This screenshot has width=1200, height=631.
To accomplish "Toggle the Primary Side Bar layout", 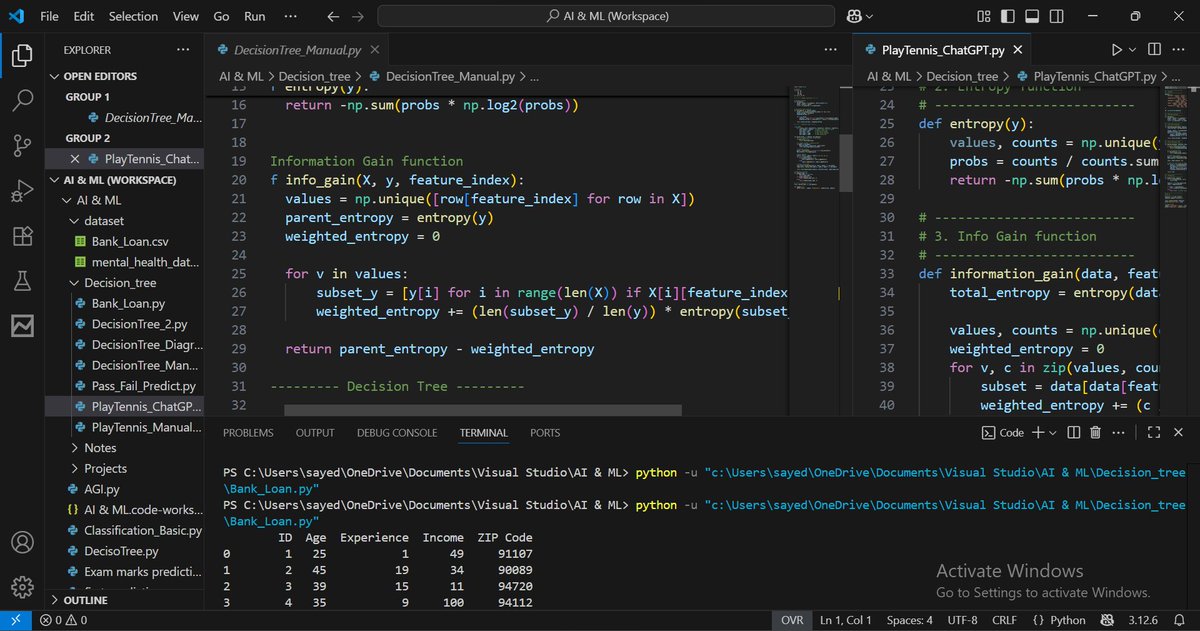I will (1006, 16).
